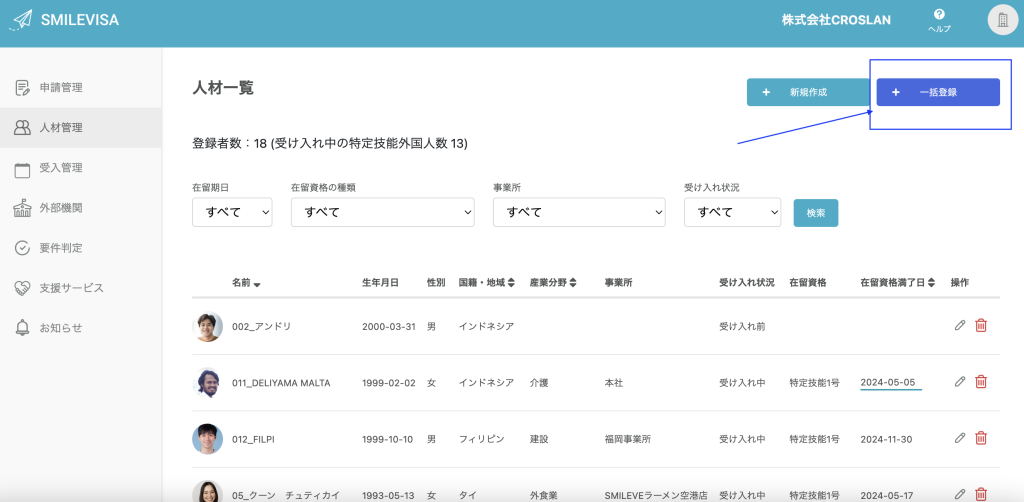Open the 在留資格の種類 dropdown
1024x502 pixels.
point(383,212)
